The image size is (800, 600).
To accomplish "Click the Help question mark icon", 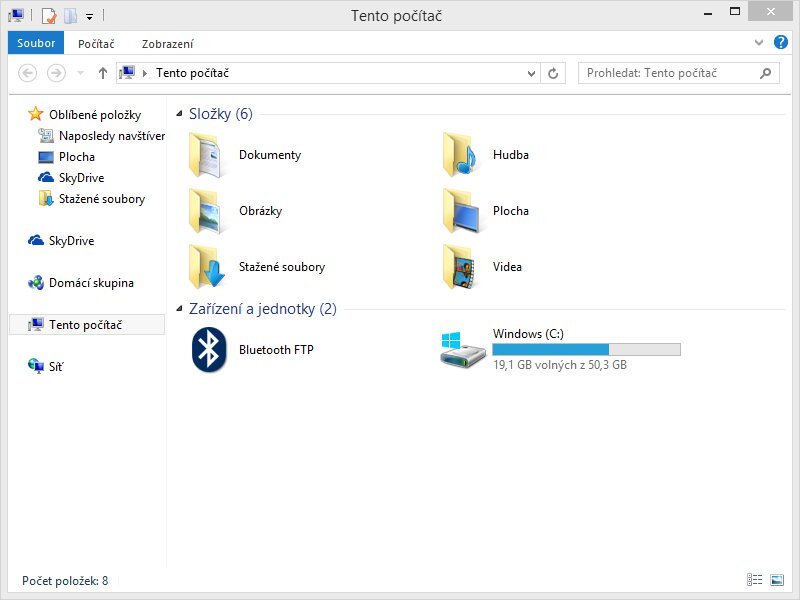I will (780, 43).
